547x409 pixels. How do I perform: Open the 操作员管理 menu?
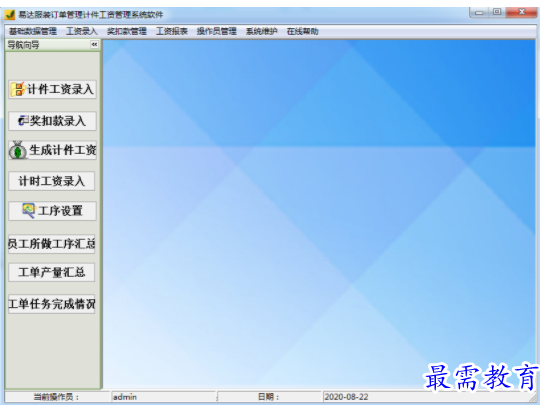tap(216, 31)
